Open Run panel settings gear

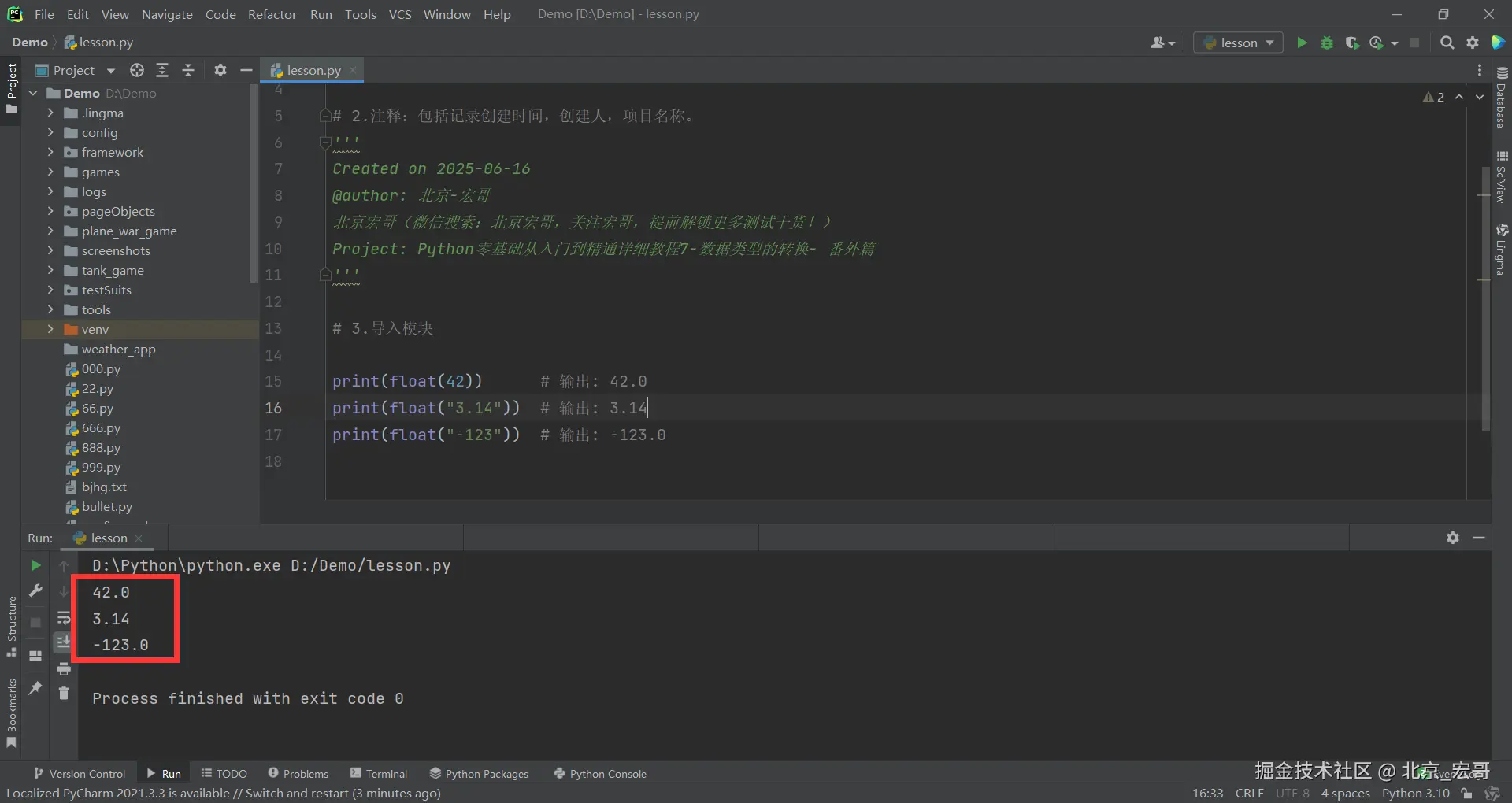click(x=1453, y=538)
